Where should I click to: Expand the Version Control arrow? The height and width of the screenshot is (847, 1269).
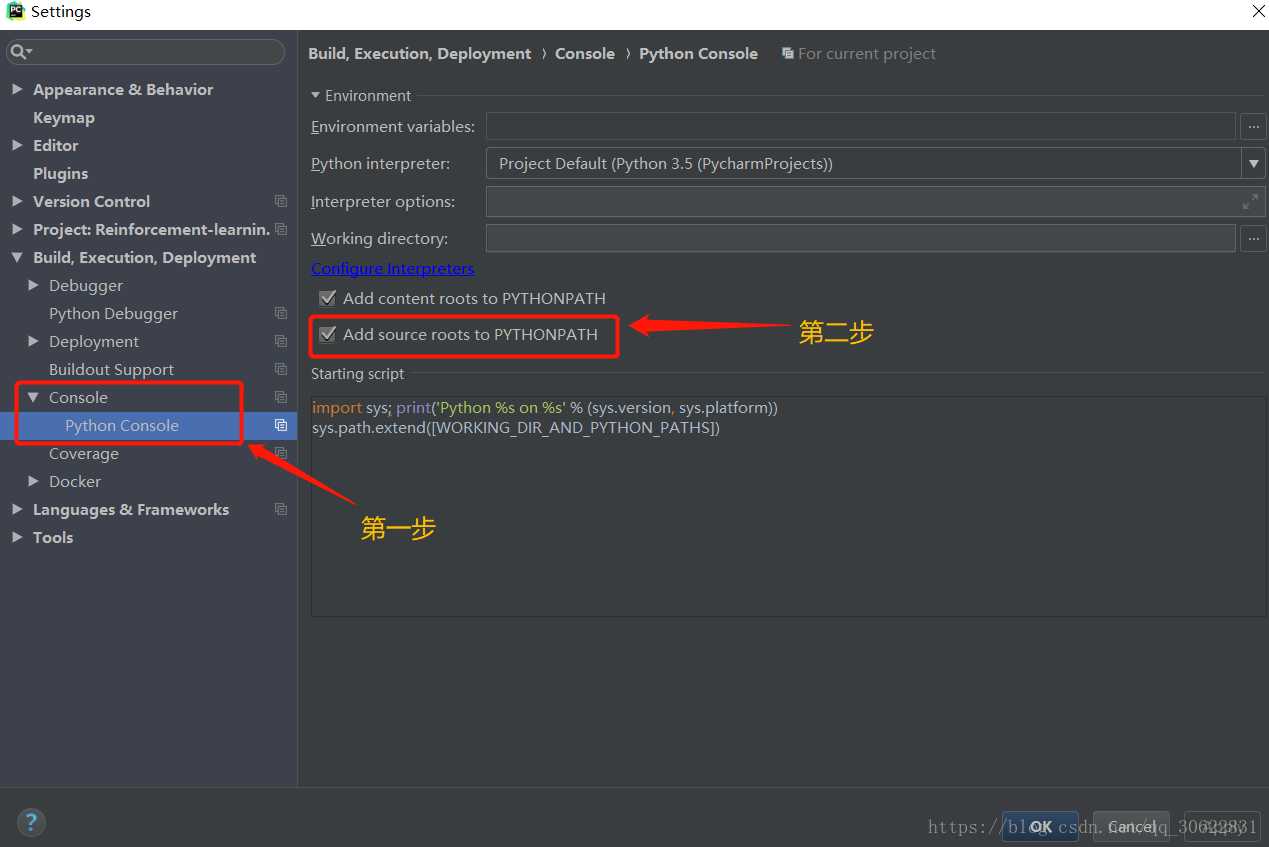[17, 201]
